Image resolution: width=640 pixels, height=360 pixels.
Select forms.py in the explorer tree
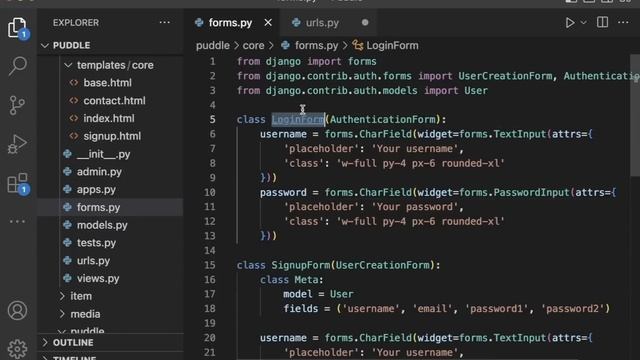click(98, 207)
